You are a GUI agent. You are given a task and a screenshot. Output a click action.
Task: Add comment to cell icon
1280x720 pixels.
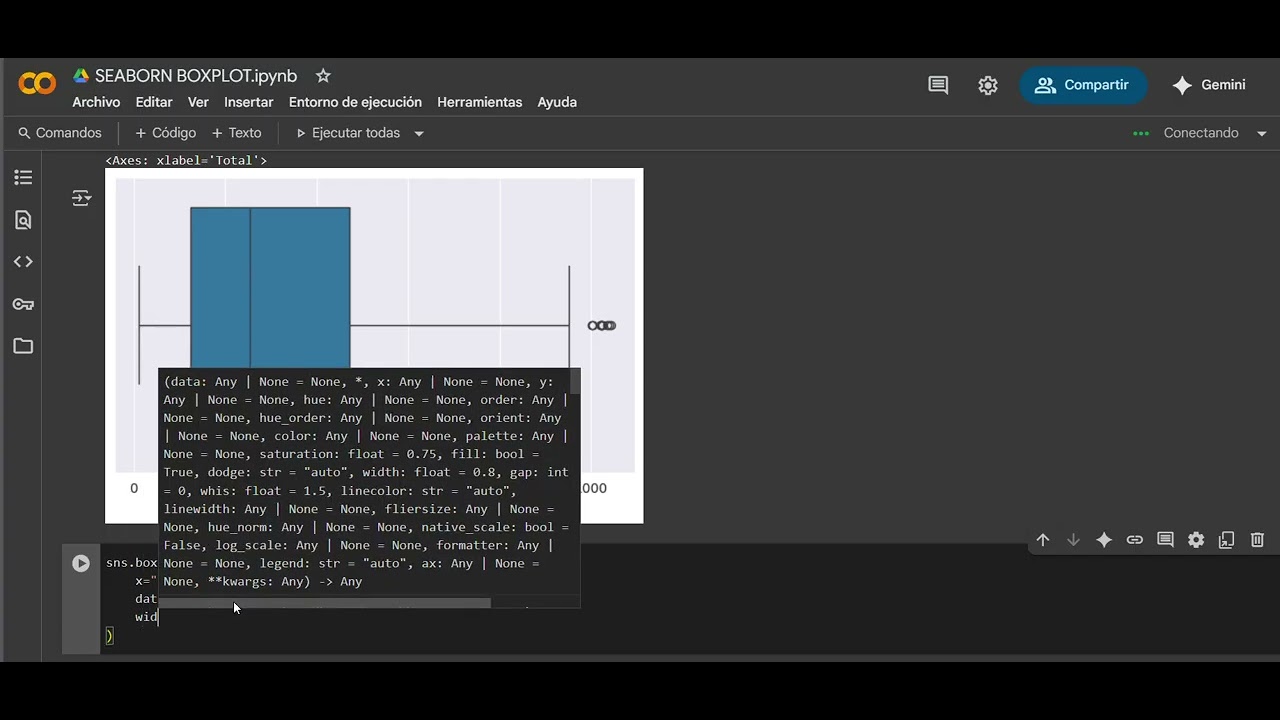click(x=1165, y=540)
